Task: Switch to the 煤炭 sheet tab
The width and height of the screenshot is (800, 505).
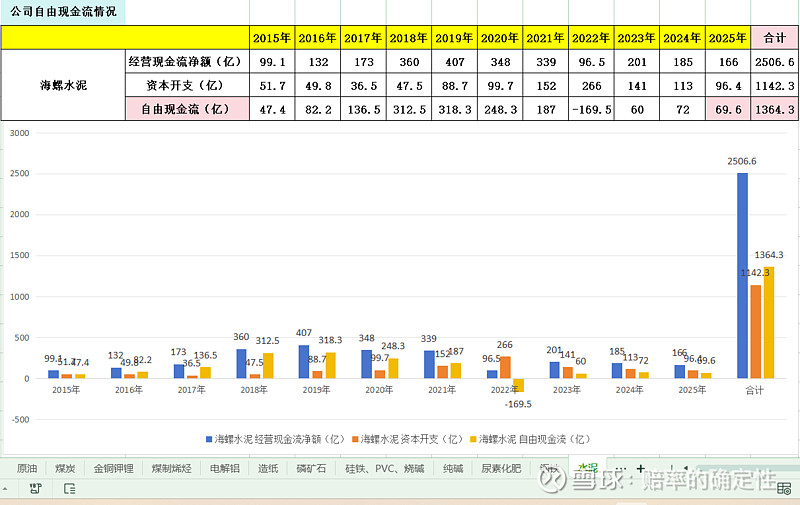Action: coord(65,468)
